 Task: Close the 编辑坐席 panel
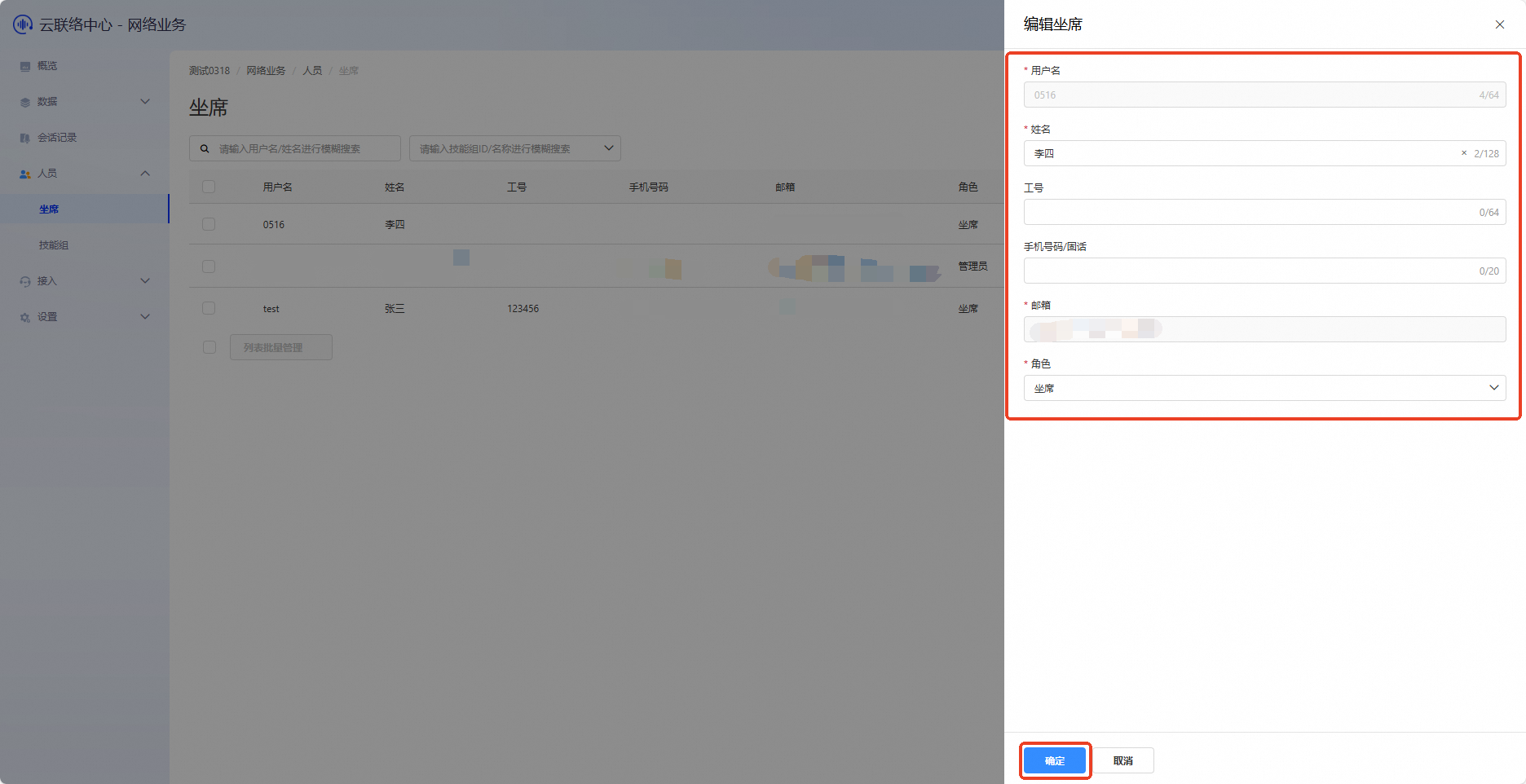1500,24
